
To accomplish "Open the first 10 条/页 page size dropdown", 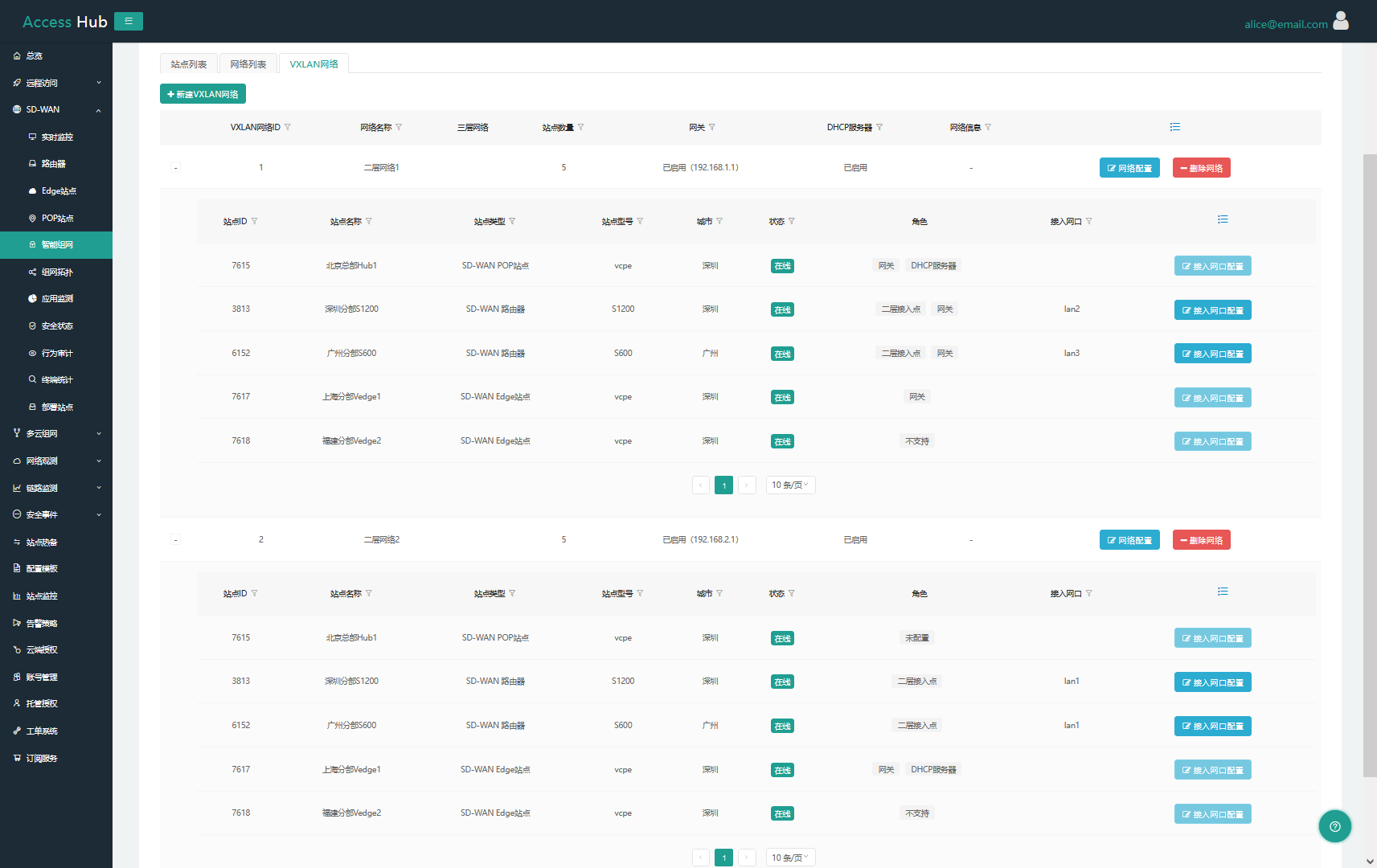I will pos(790,485).
